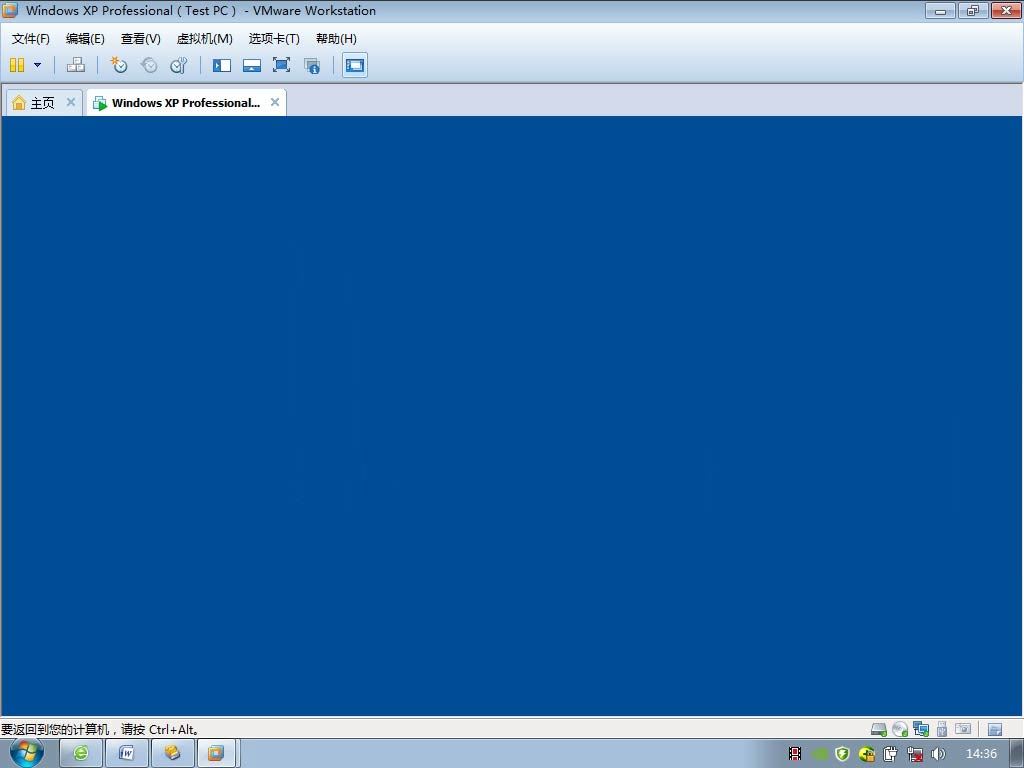Click the network adapter status icon

921,729
